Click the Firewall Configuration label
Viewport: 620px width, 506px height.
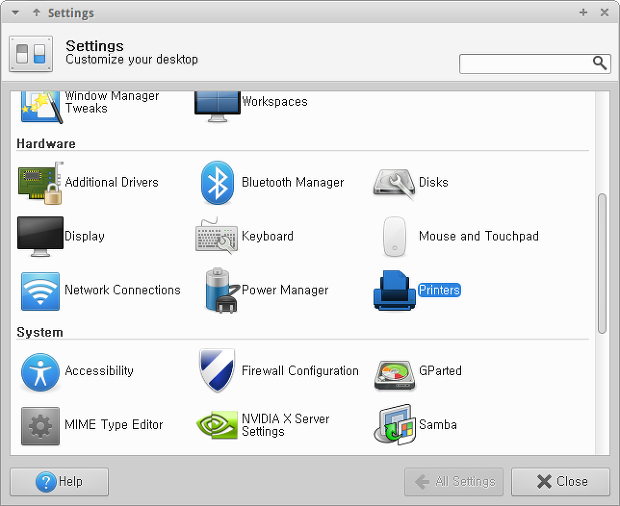click(300, 370)
